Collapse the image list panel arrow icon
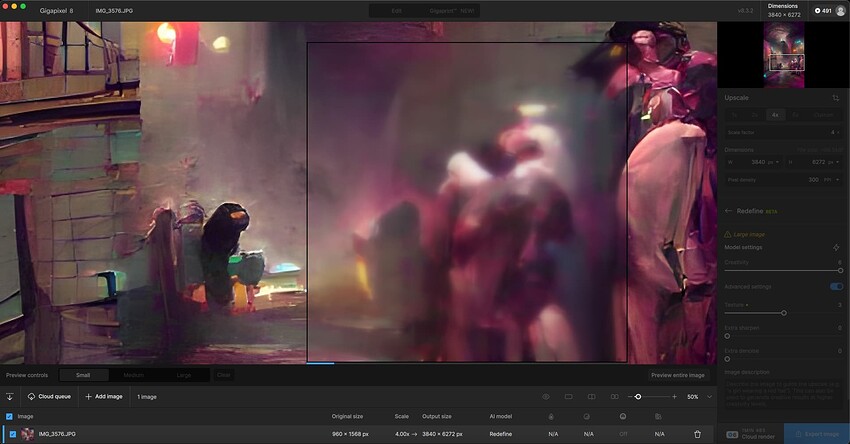850x444 pixels. click(10, 397)
